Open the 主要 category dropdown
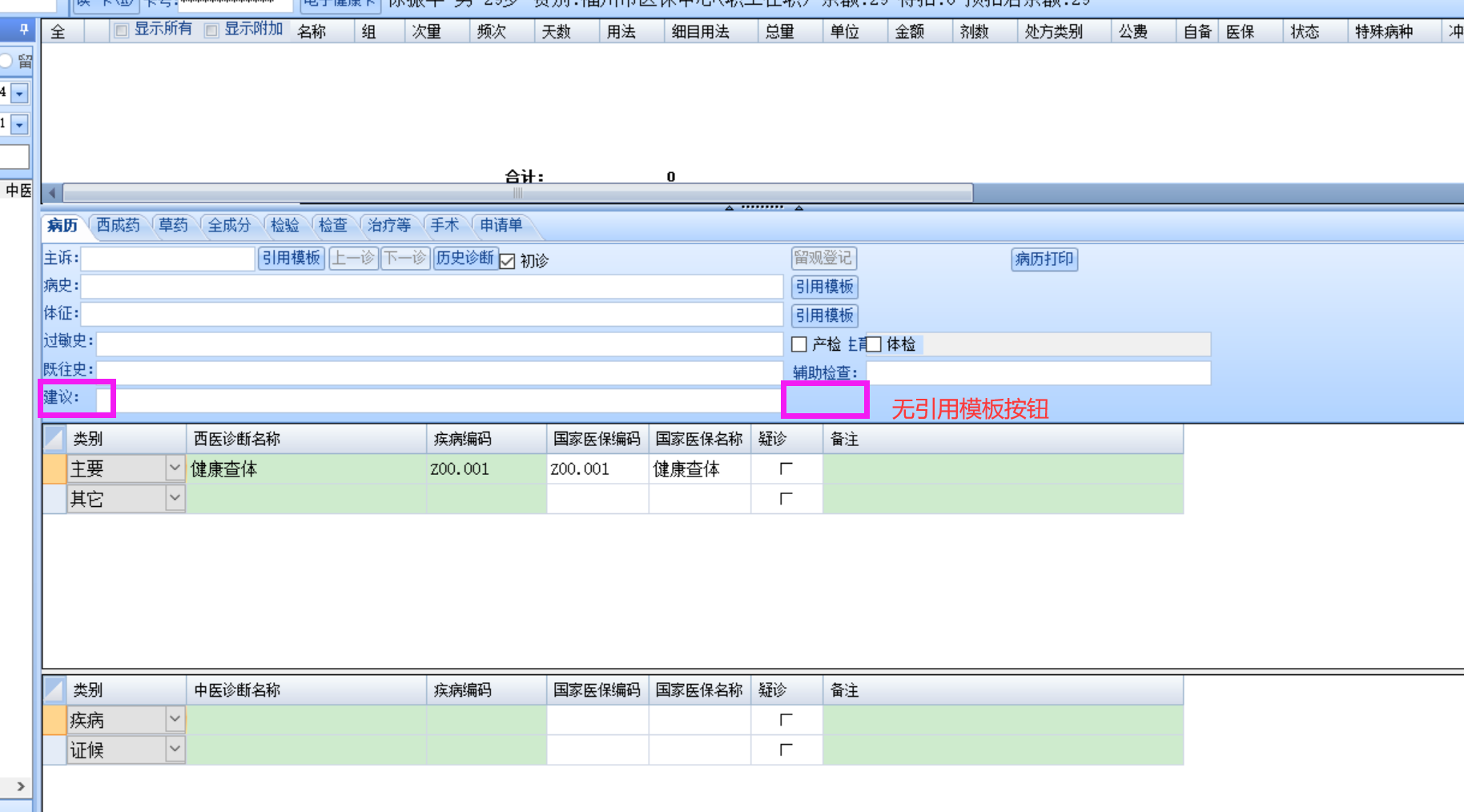1464x812 pixels. [175, 468]
